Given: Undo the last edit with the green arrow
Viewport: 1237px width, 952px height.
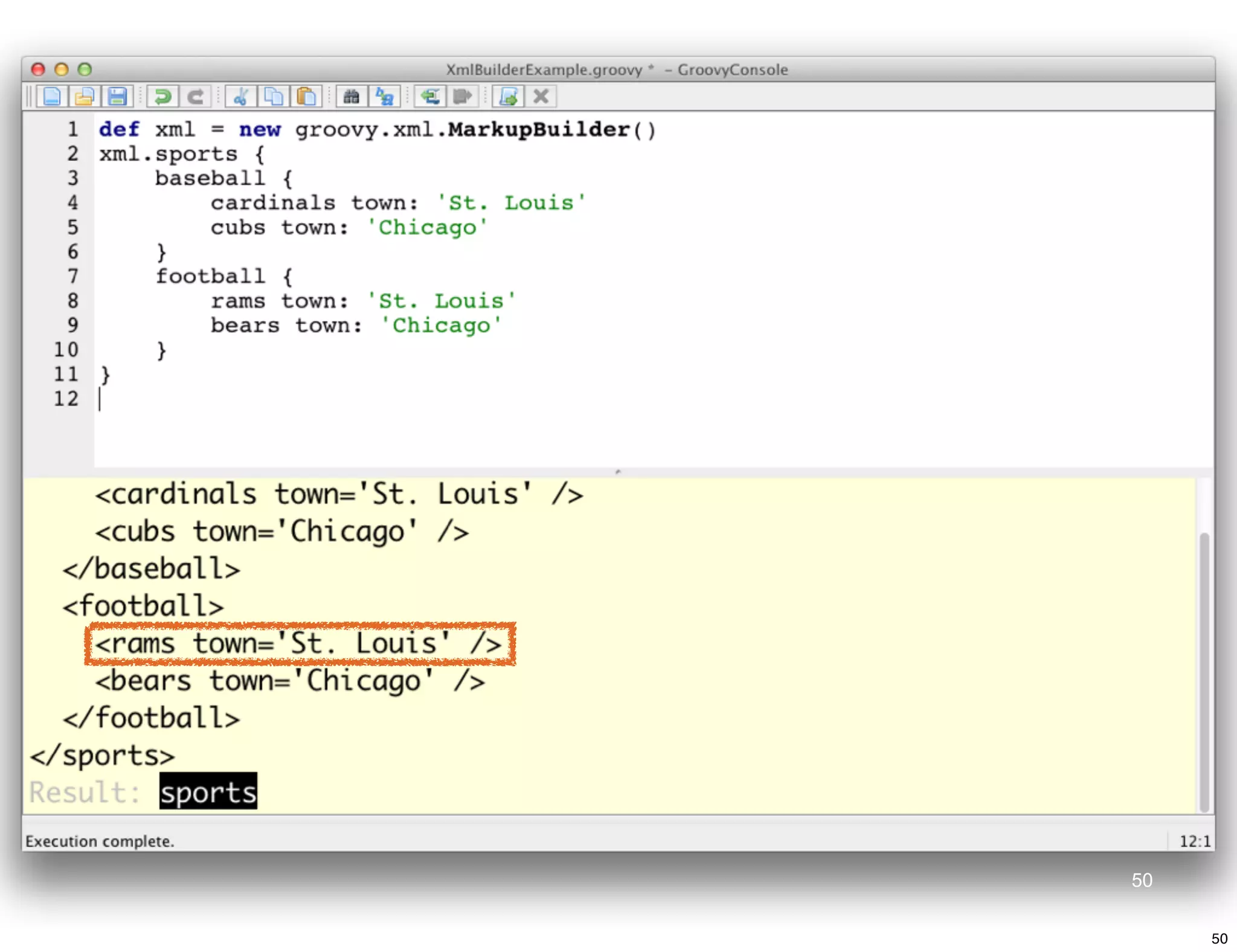Looking at the screenshot, I should click(x=162, y=97).
